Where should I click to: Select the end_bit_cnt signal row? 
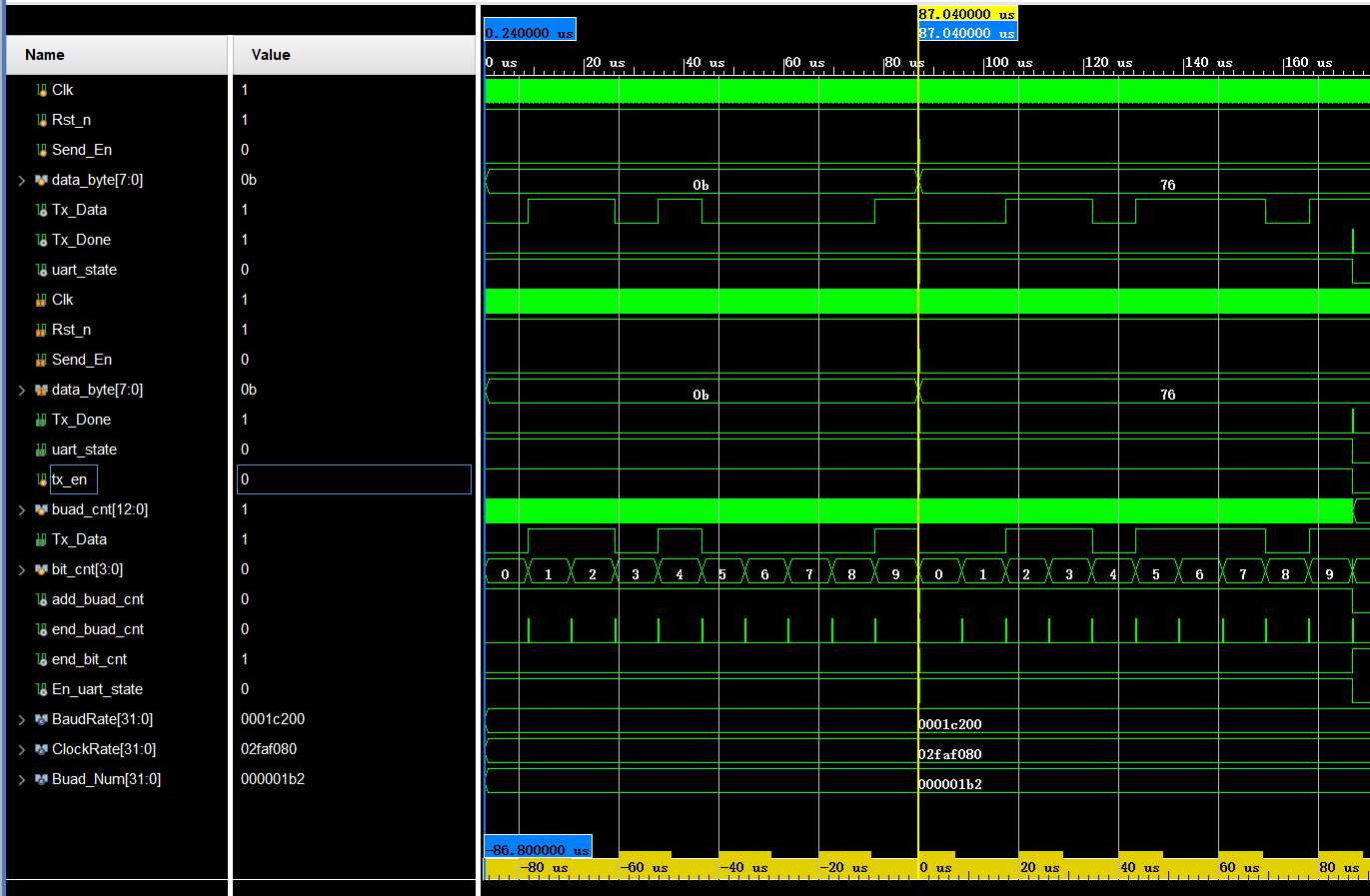[90, 659]
